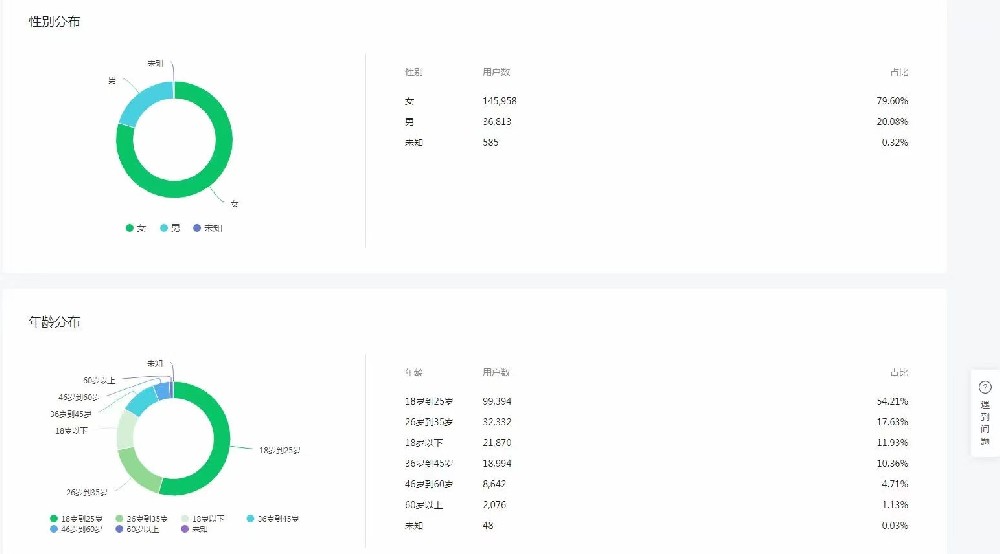Screen dimensions: 1000x554
Task: Toggle the 36岁到45岁 legend item
Action: click(x=273, y=519)
